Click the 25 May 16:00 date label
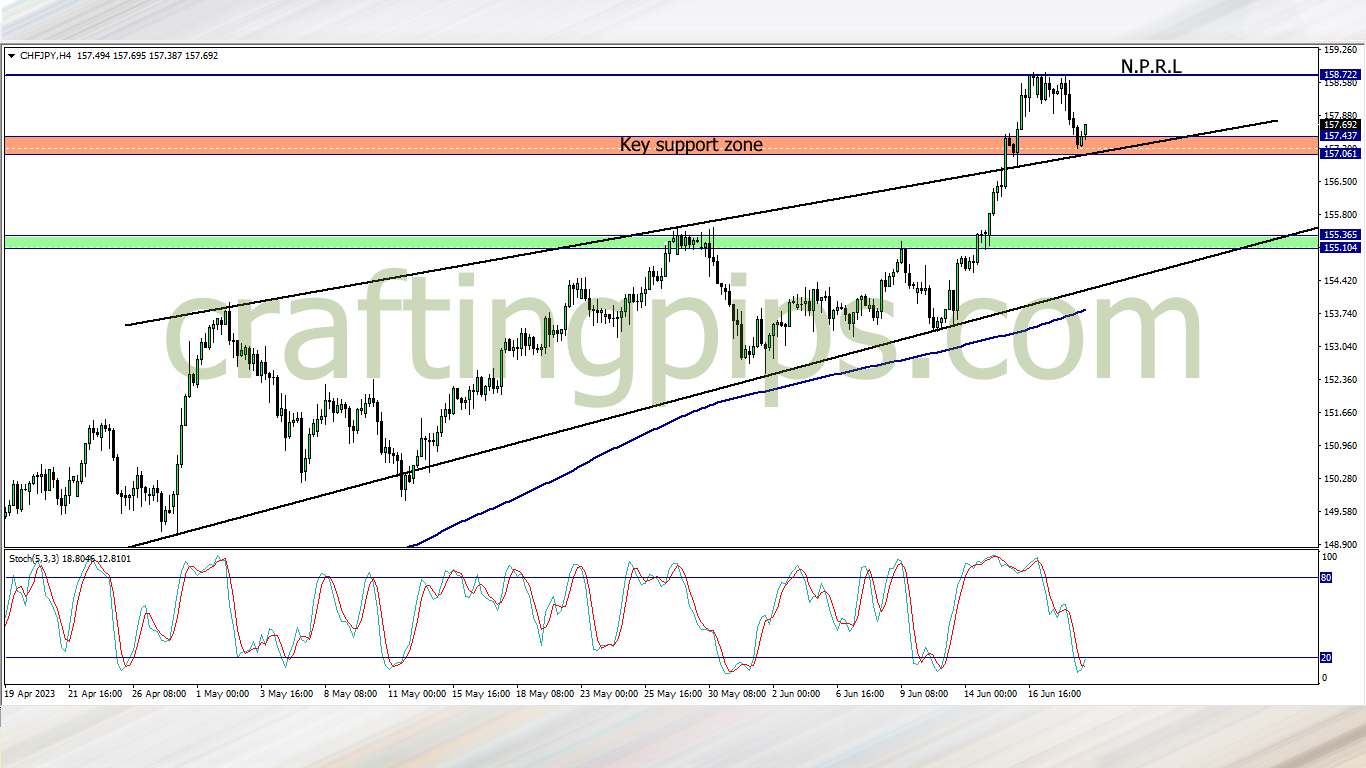1366x768 pixels. 672,692
